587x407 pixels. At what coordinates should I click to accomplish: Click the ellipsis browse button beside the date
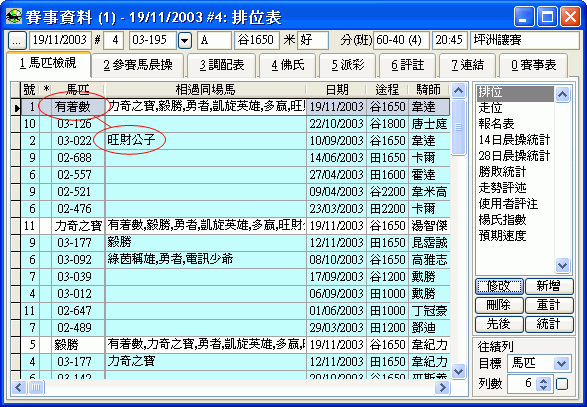[x=17, y=40]
